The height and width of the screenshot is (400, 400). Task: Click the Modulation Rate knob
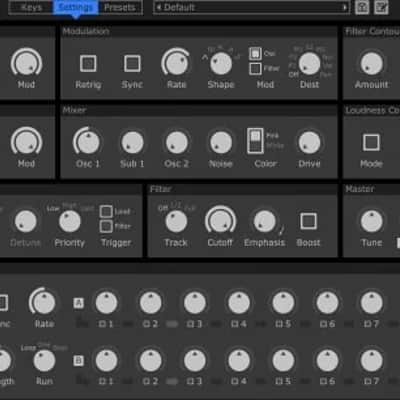pos(176,63)
